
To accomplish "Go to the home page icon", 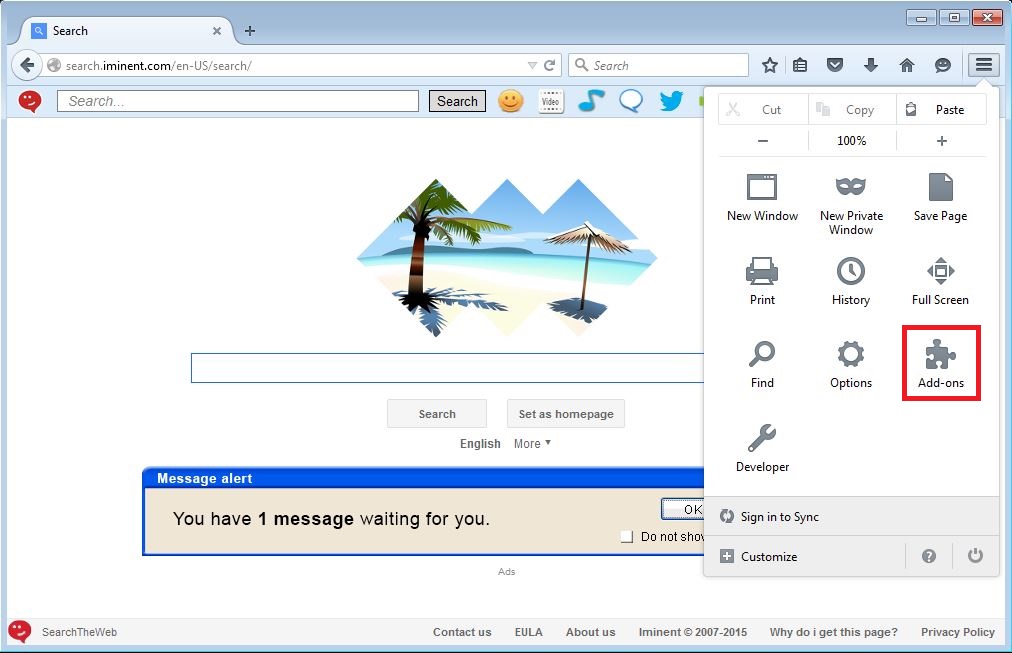I will coord(907,65).
